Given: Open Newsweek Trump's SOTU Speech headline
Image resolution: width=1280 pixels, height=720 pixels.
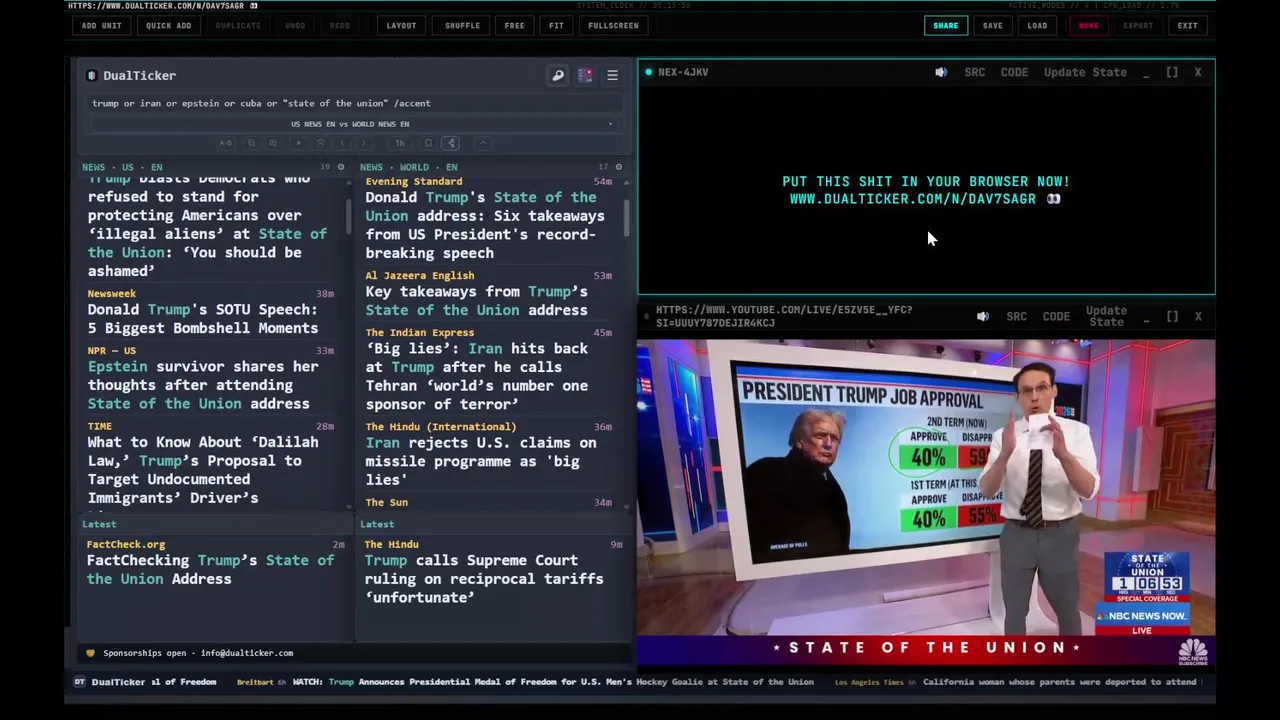Looking at the screenshot, I should coord(203,319).
